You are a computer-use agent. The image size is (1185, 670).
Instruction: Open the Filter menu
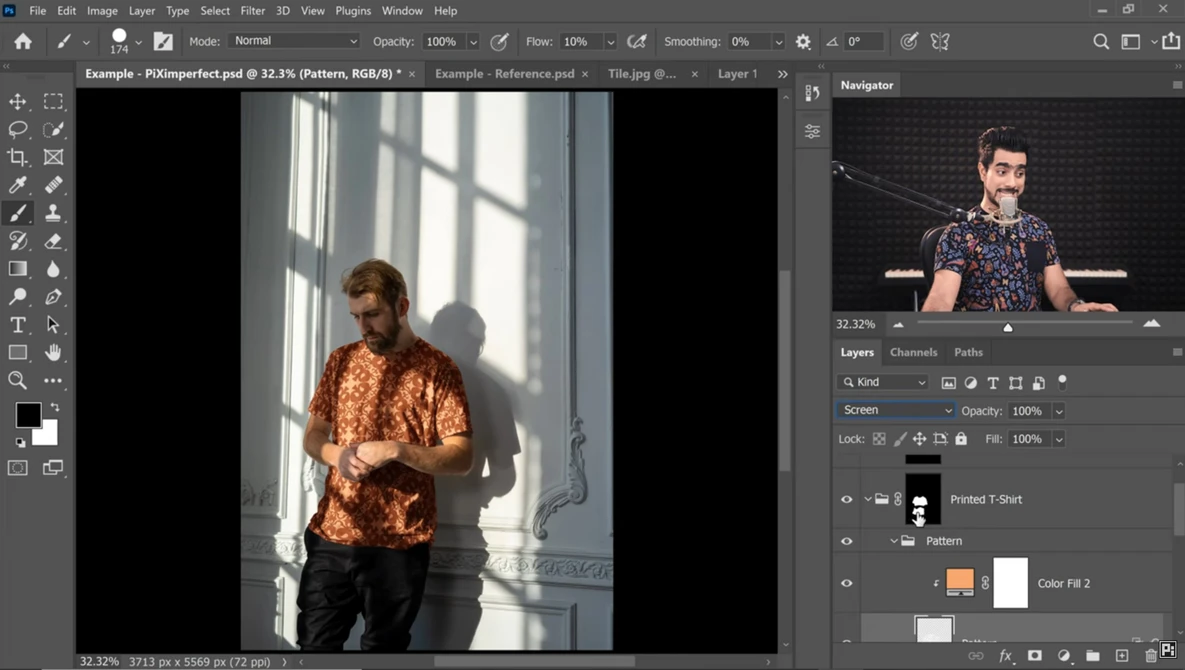pyautogui.click(x=252, y=11)
